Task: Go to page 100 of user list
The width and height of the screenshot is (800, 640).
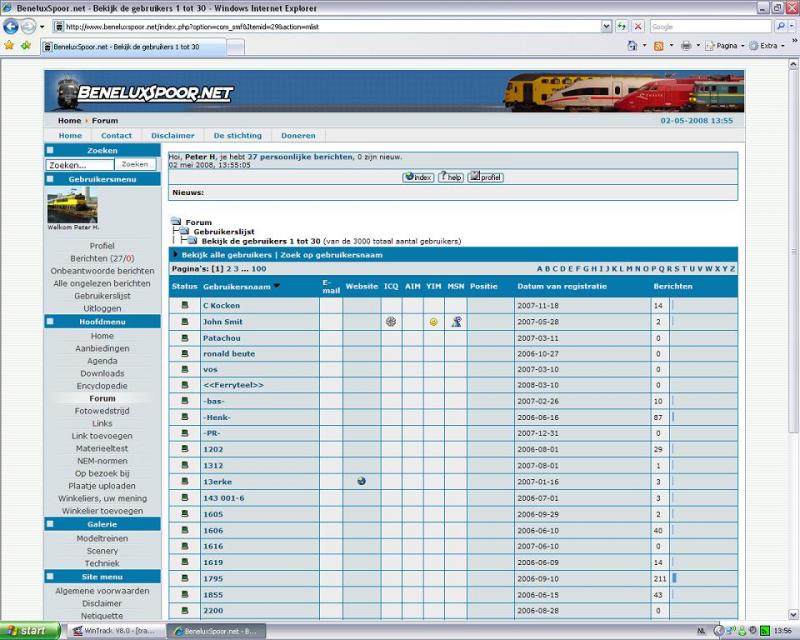Action: [259, 269]
